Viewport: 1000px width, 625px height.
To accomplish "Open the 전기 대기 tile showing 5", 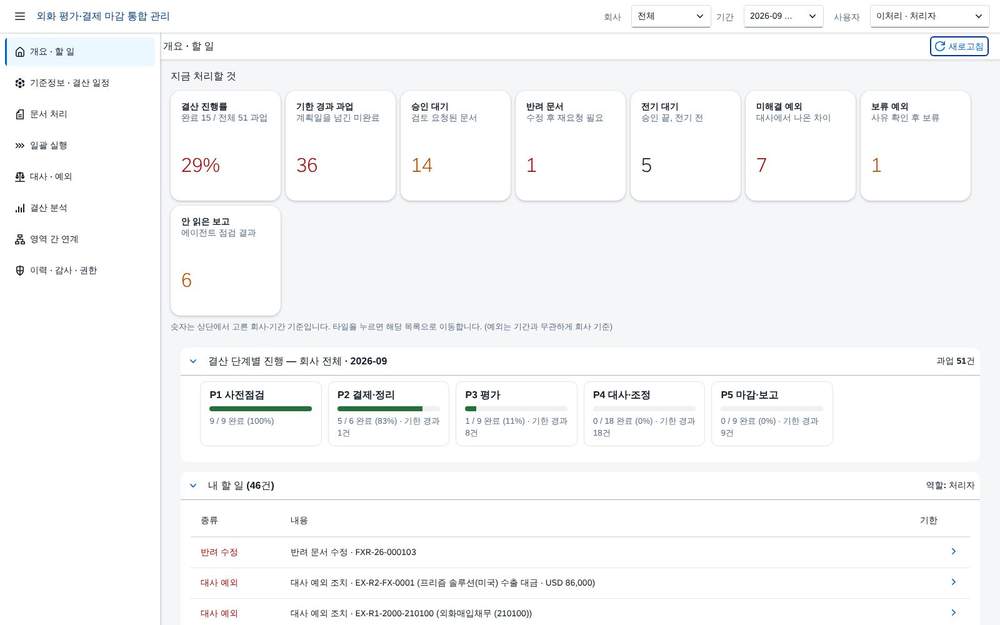I will [x=686, y=145].
